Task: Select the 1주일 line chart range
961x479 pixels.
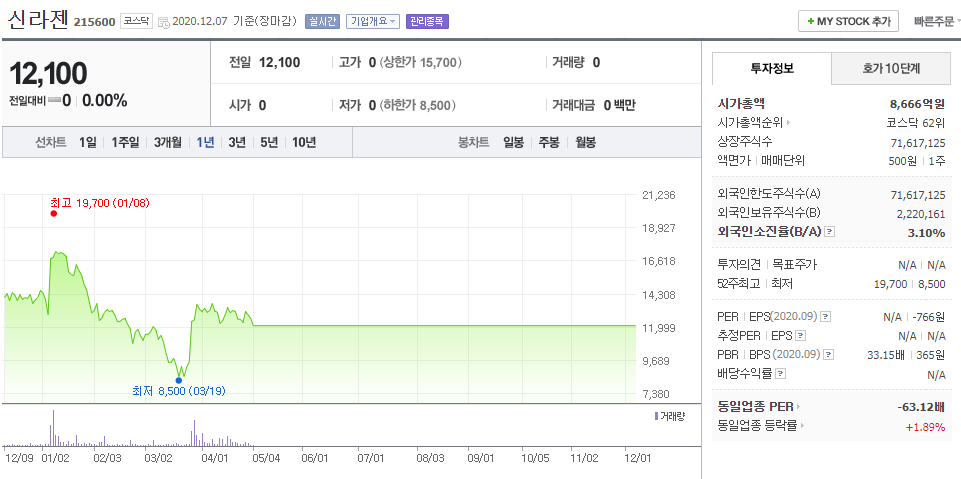Action: click(125, 143)
